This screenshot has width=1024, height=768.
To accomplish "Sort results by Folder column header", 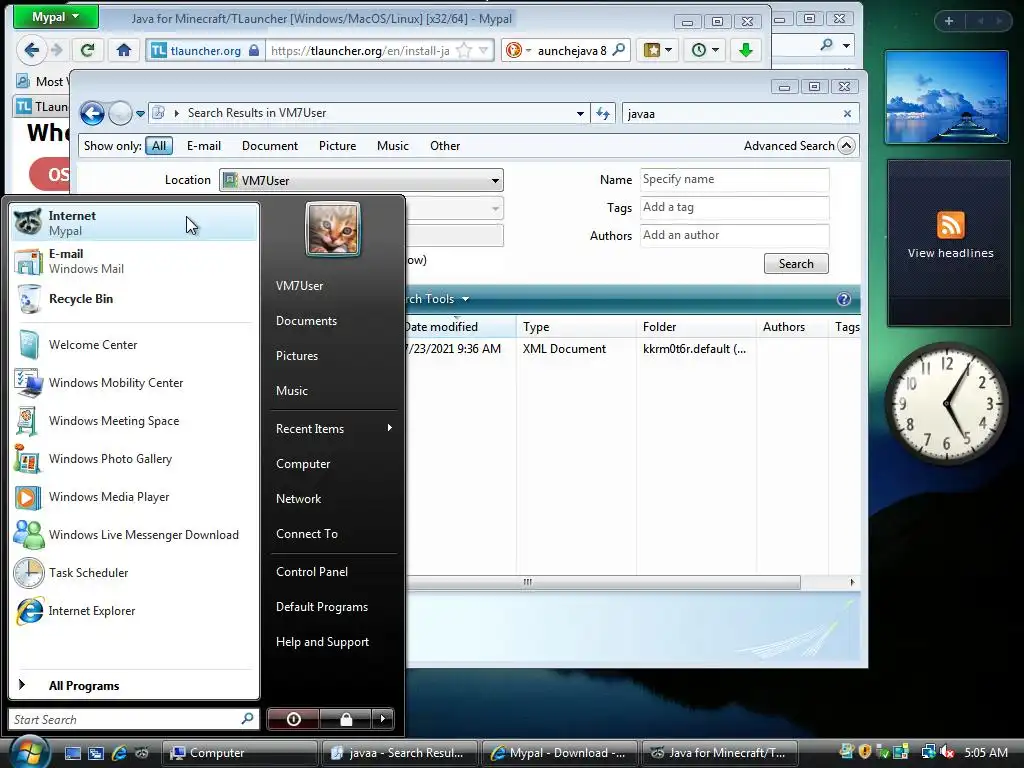I will [696, 327].
